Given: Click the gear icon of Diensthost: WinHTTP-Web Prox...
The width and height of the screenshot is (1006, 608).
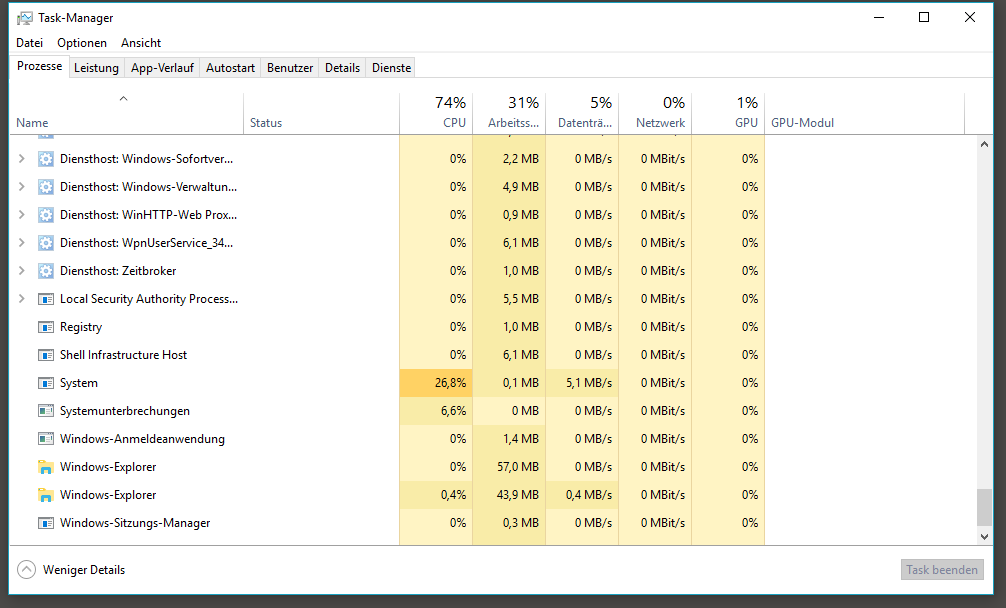Looking at the screenshot, I should [x=46, y=215].
